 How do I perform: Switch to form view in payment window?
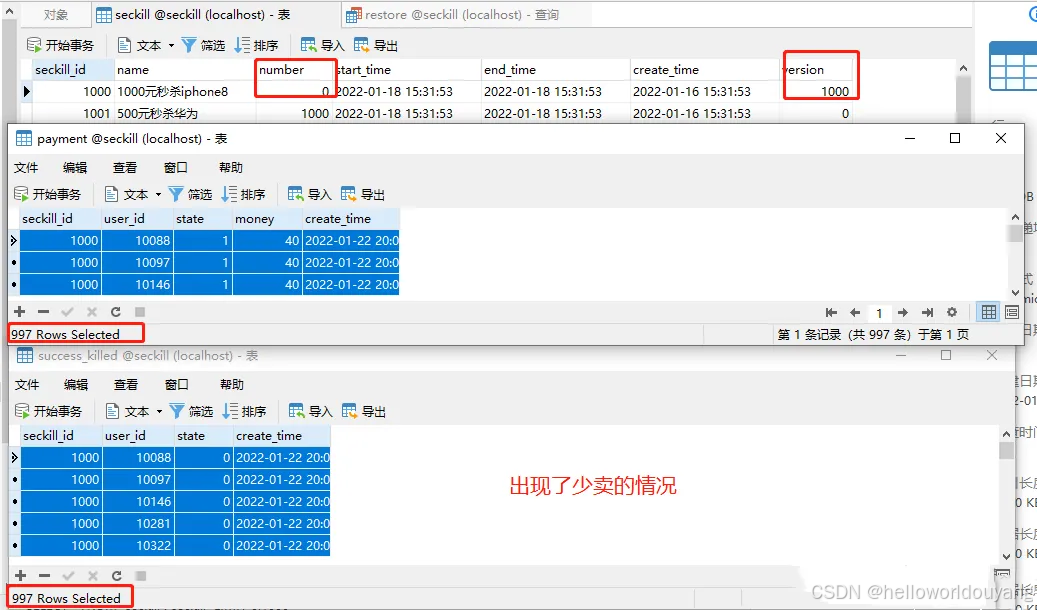pyautogui.click(x=1012, y=312)
